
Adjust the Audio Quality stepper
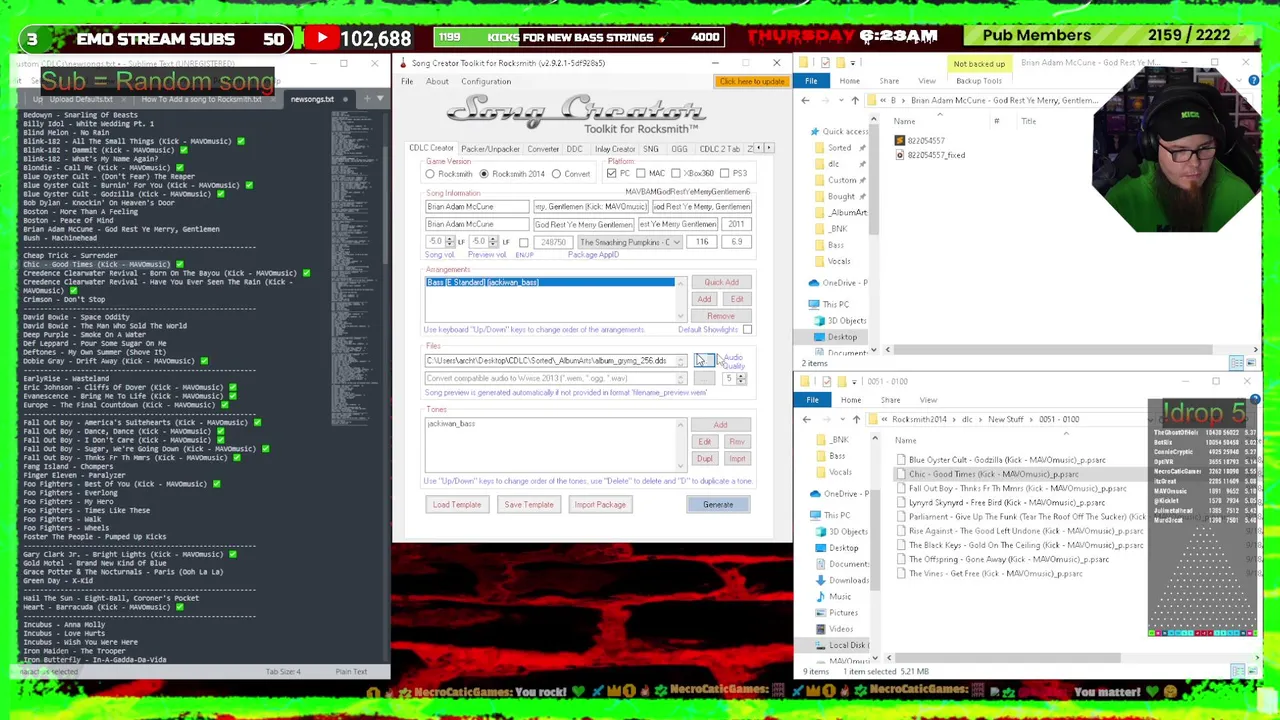[x=741, y=379]
